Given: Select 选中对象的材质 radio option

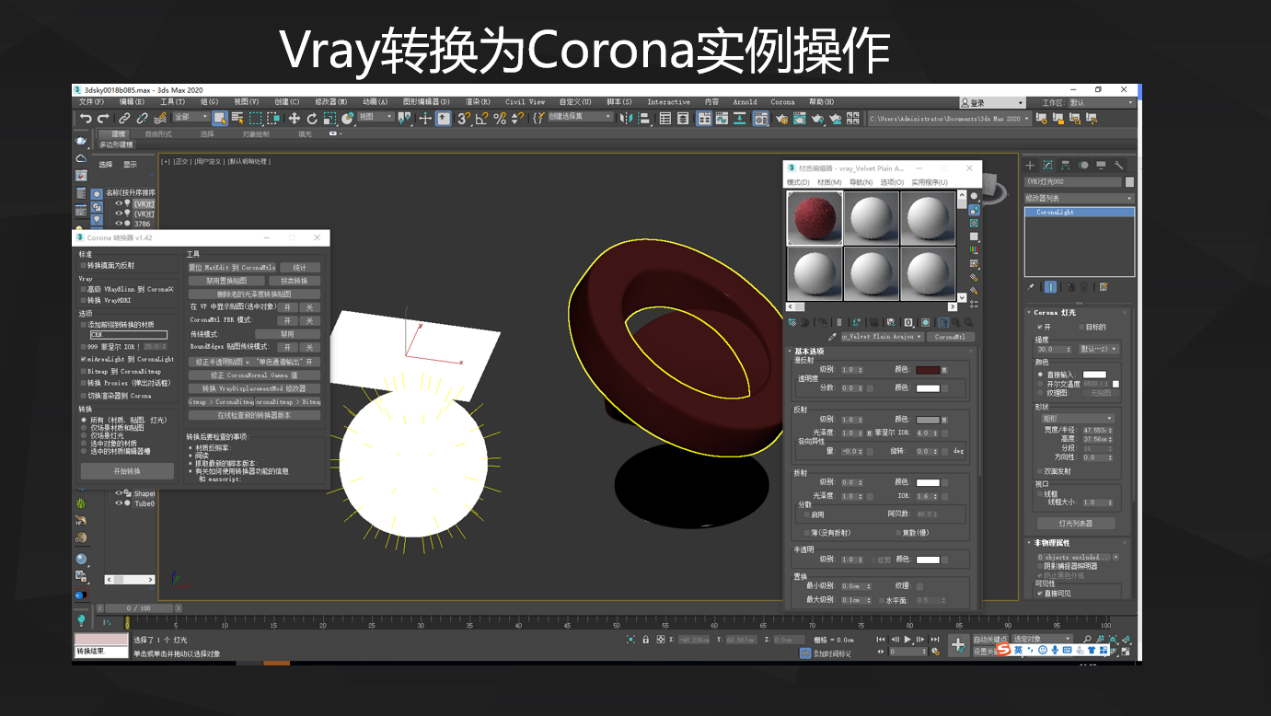Looking at the screenshot, I should (83, 444).
